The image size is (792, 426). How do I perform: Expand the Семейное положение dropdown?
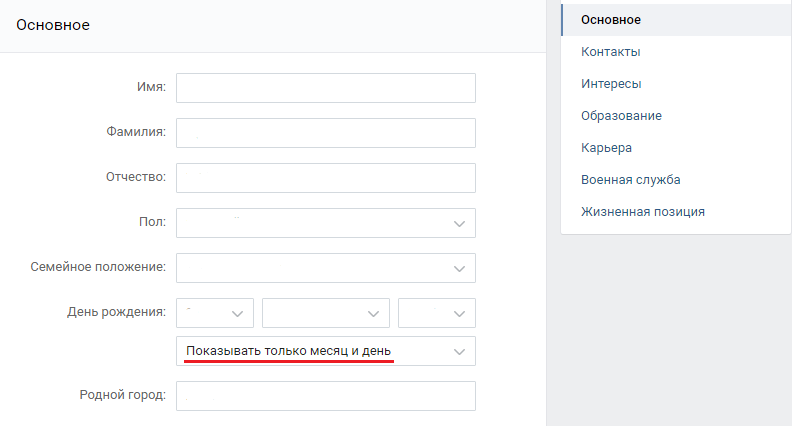[x=326, y=268]
